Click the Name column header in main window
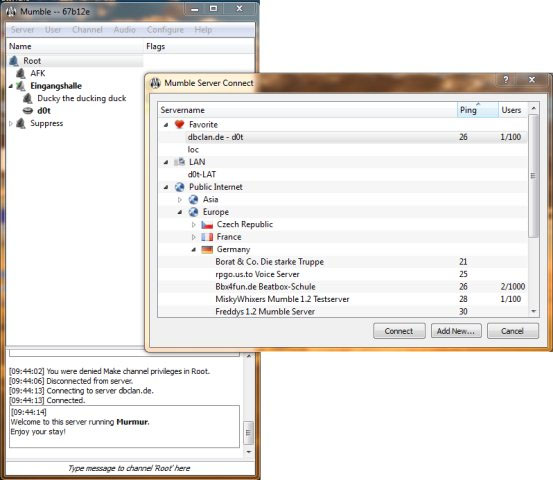 pos(75,46)
